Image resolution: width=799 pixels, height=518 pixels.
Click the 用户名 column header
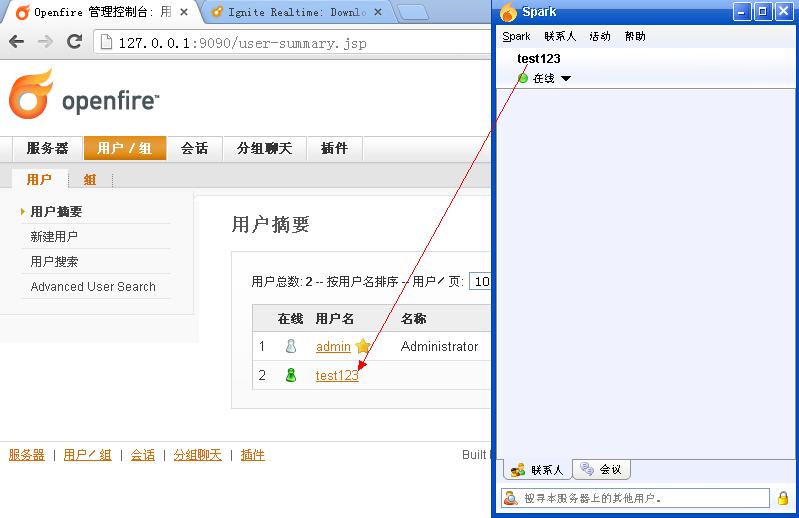click(334, 319)
